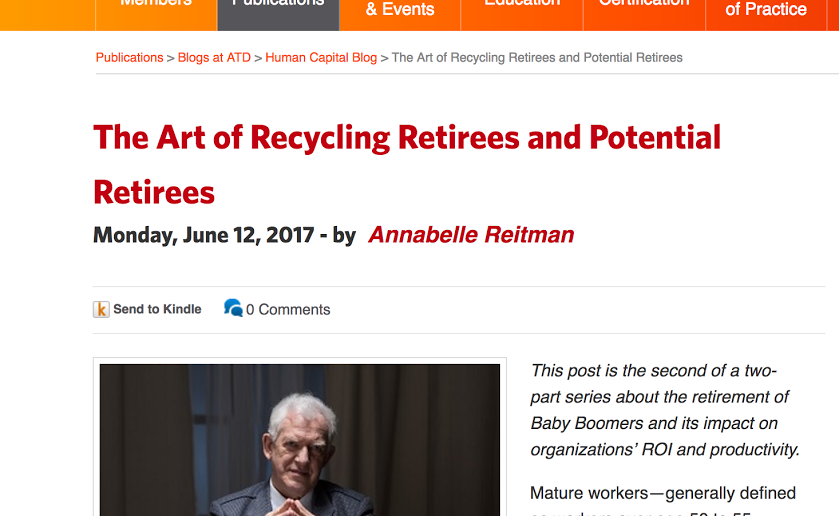Image resolution: width=839 pixels, height=516 pixels.
Task: Click the article photo of the man
Action: 300,440
